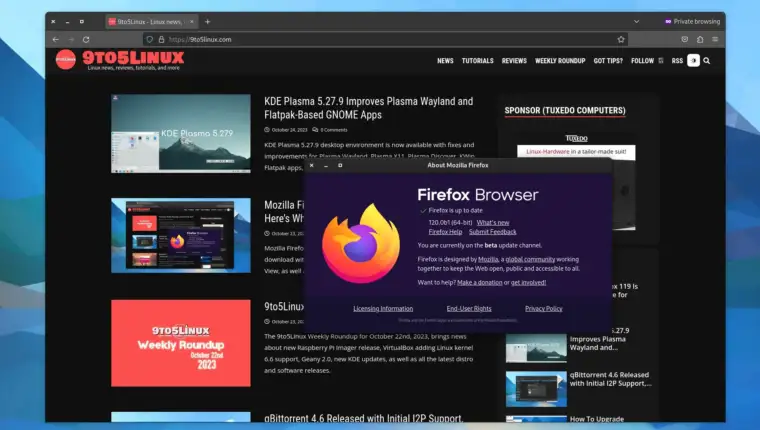The width and height of the screenshot is (760, 430).
Task: Reload the 9to5Linux page
Action: 86,39
